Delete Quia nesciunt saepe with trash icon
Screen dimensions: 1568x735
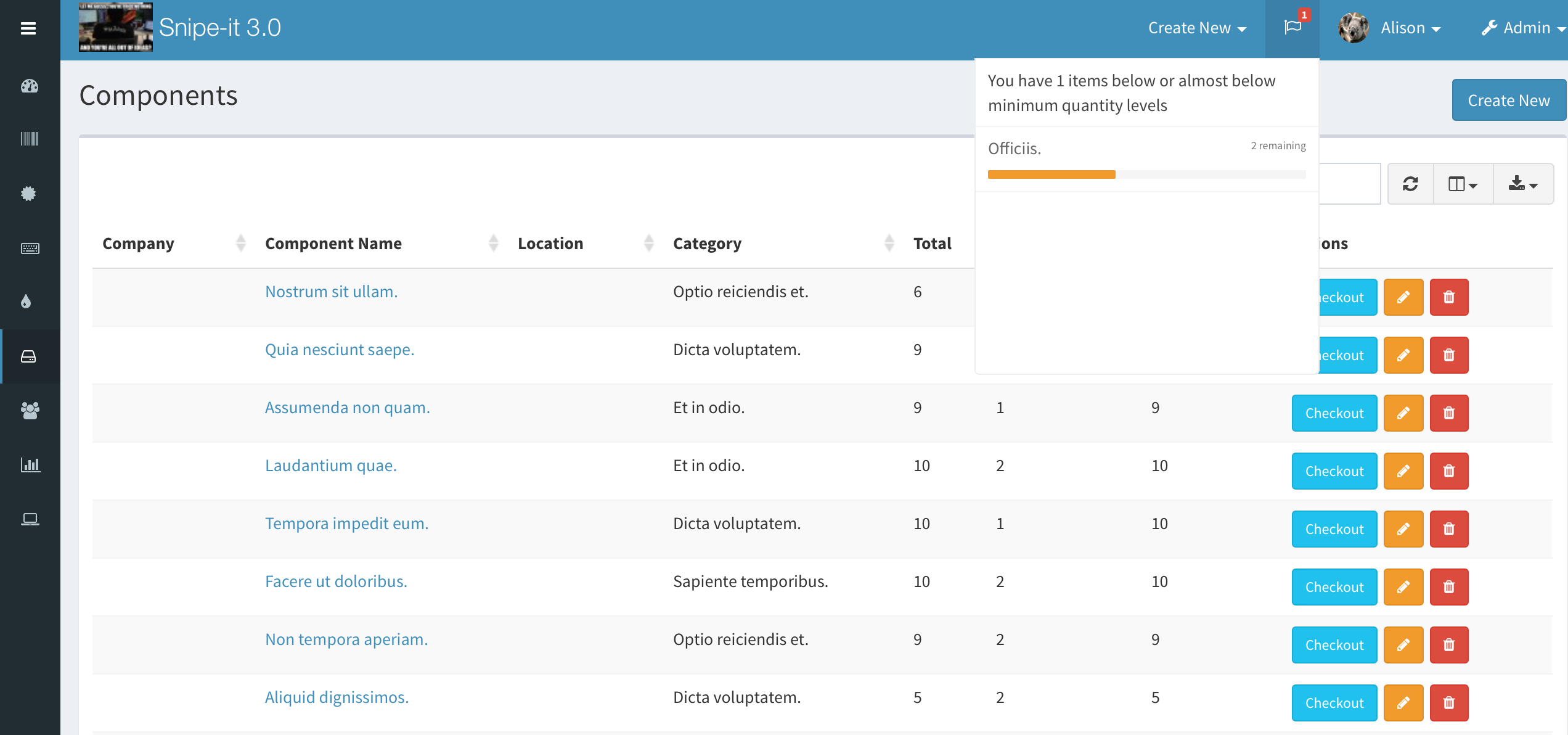pyautogui.click(x=1449, y=355)
